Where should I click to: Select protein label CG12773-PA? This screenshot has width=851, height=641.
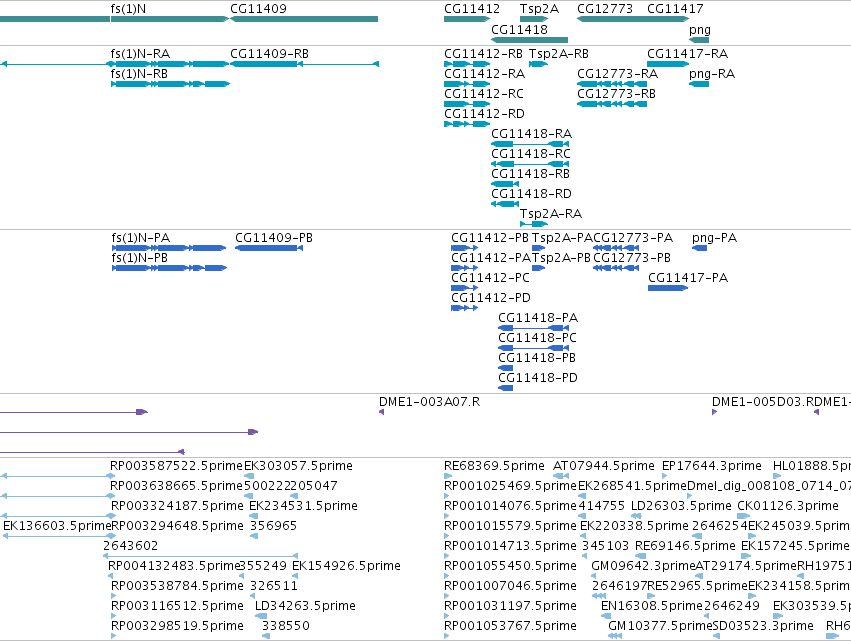(633, 238)
